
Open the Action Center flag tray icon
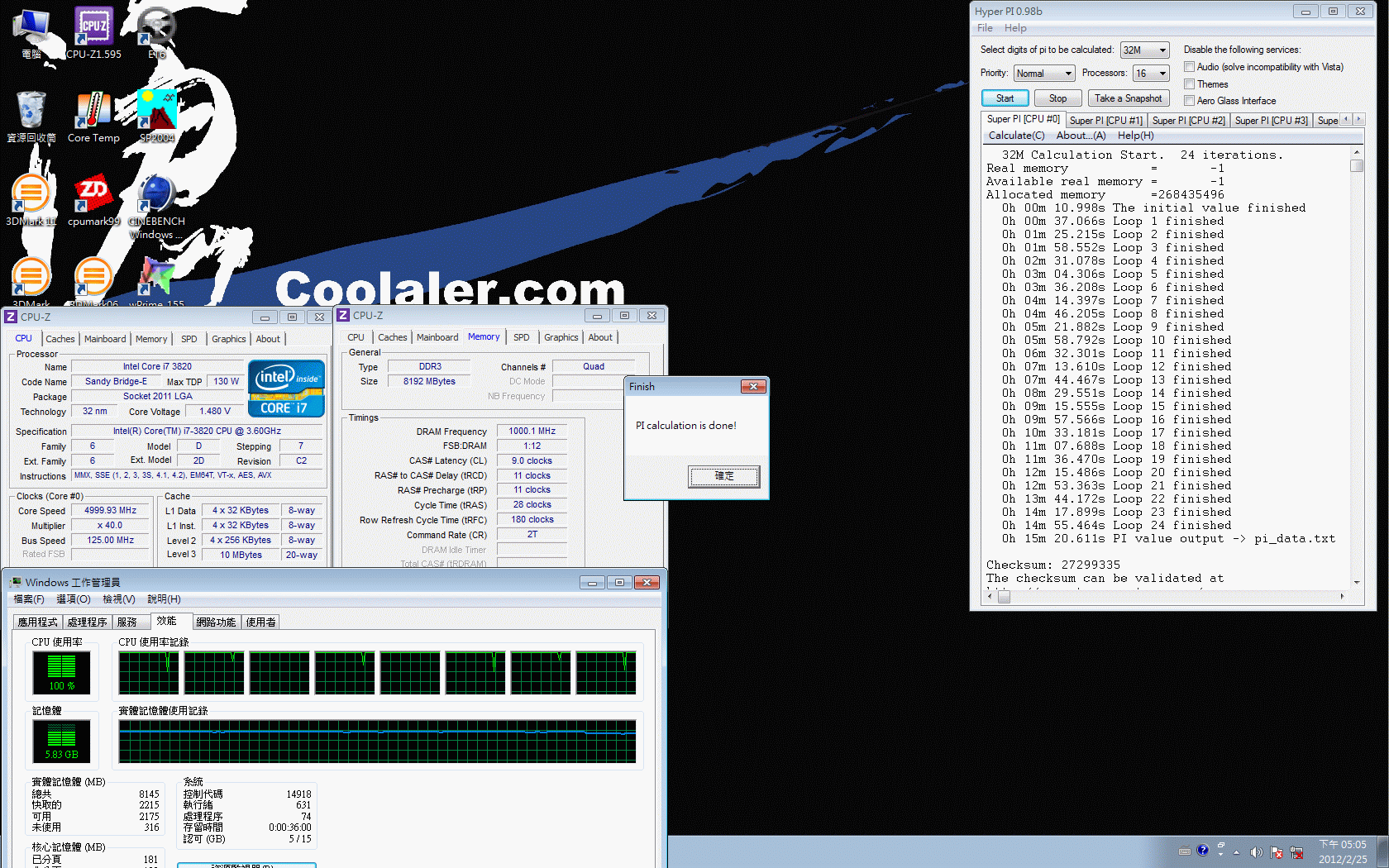[1277, 852]
